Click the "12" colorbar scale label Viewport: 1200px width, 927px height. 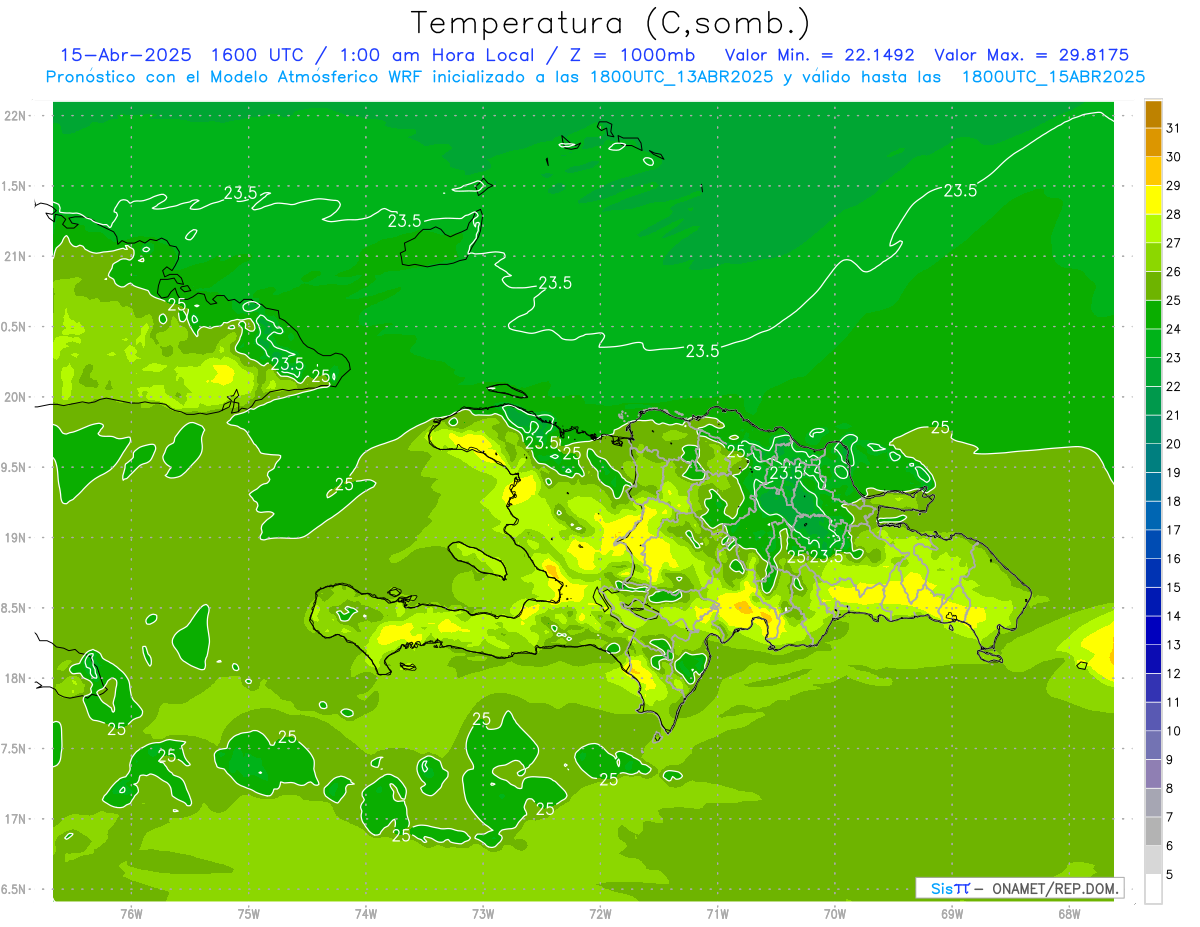(1173, 674)
